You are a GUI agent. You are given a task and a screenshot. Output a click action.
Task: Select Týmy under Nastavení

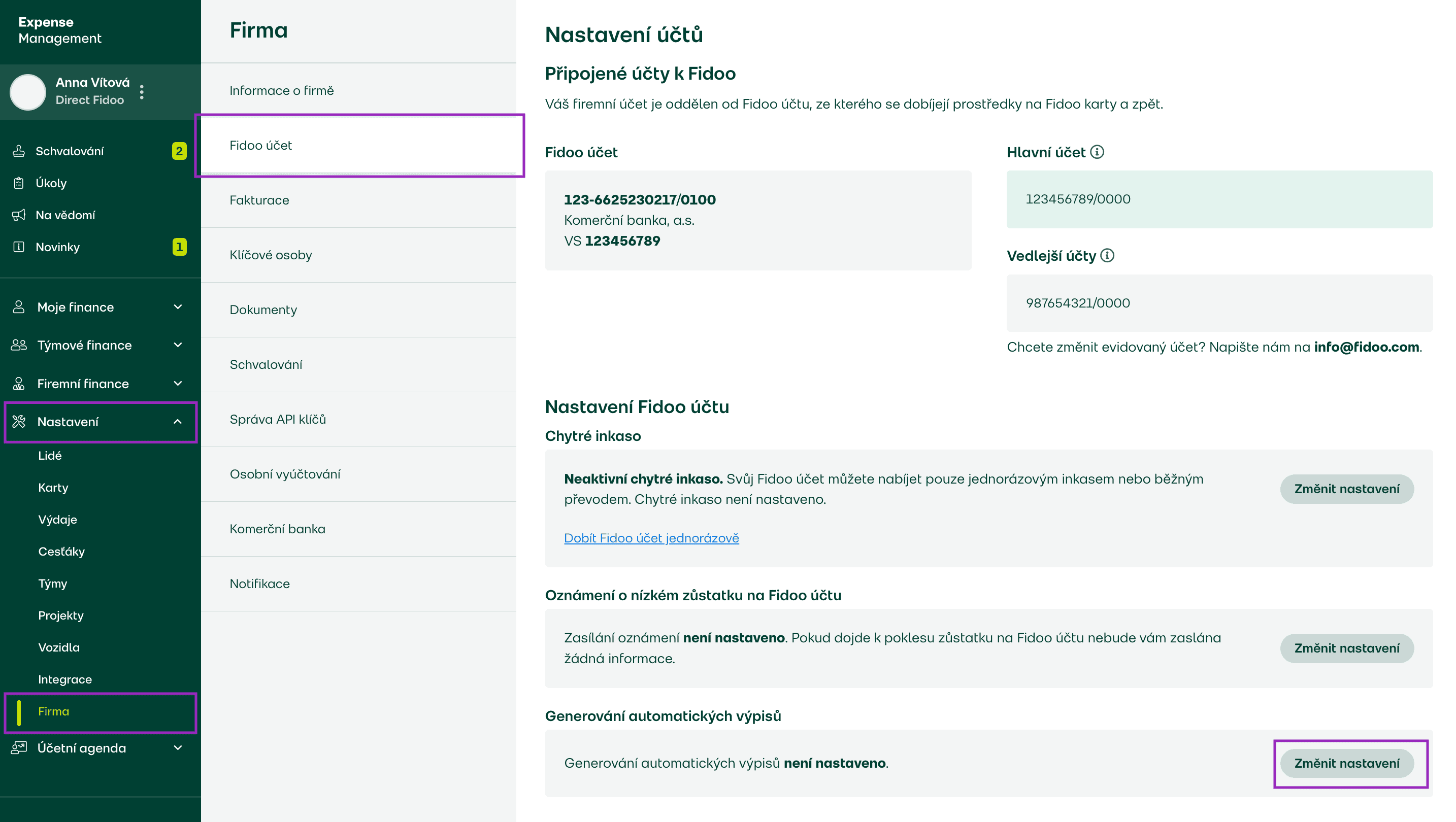pos(53,584)
